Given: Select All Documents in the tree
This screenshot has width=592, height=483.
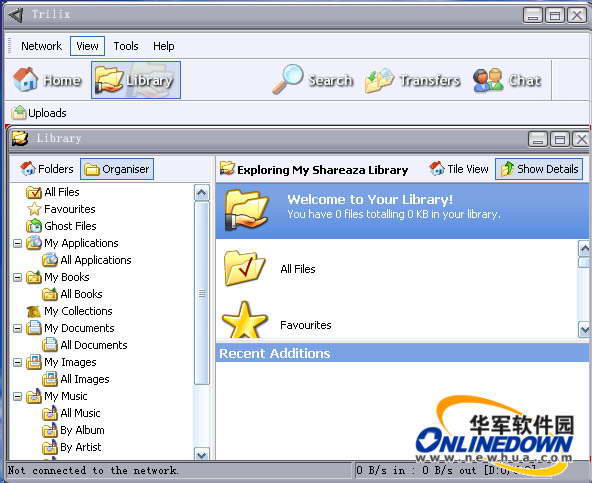Looking at the screenshot, I should pyautogui.click(x=94, y=345).
